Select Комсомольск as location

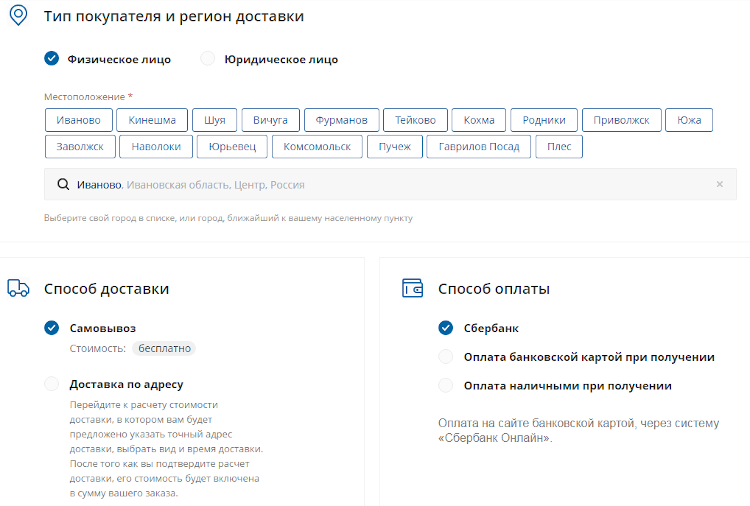click(x=317, y=147)
